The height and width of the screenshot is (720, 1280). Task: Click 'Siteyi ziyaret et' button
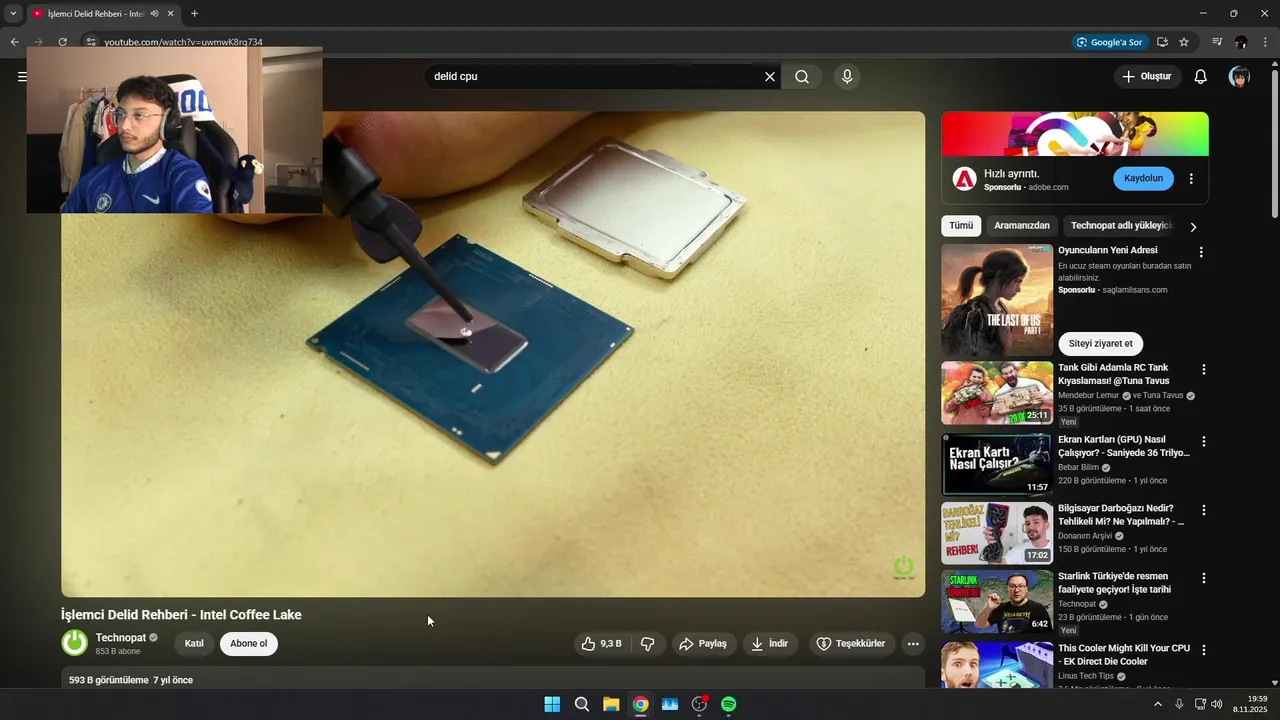[x=1100, y=344]
